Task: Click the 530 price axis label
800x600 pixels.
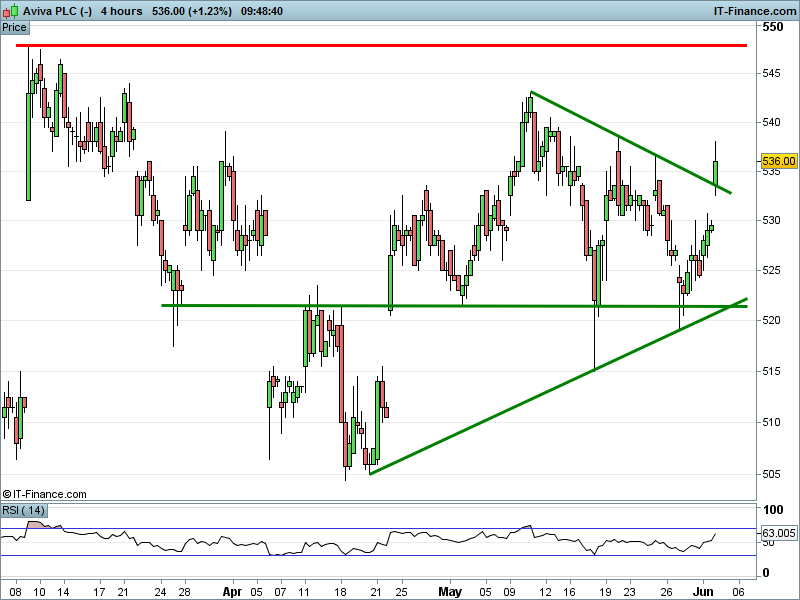Action: (771, 220)
